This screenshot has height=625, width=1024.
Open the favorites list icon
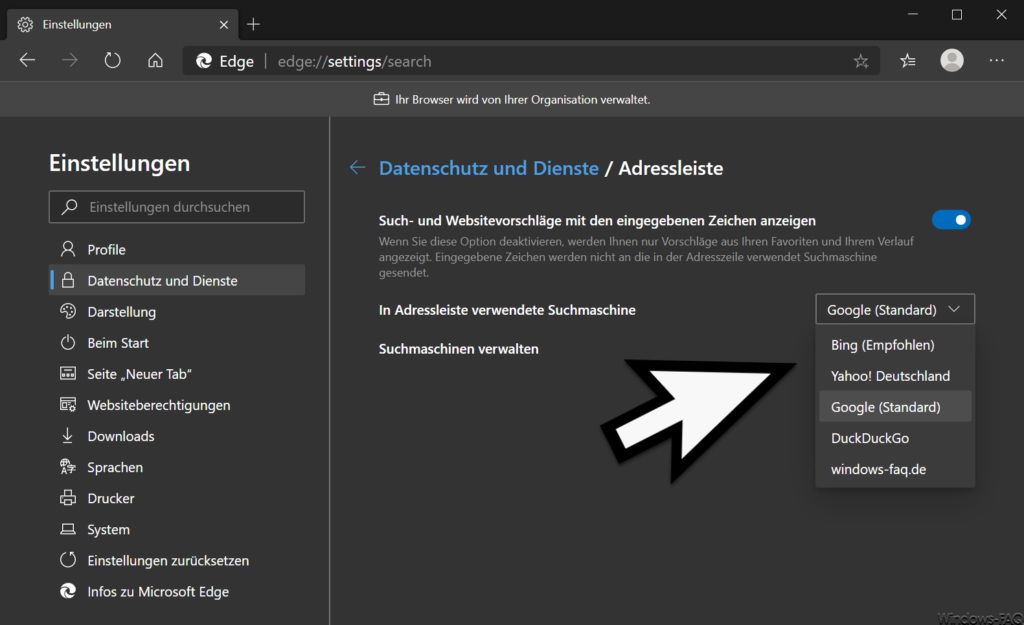pos(908,61)
